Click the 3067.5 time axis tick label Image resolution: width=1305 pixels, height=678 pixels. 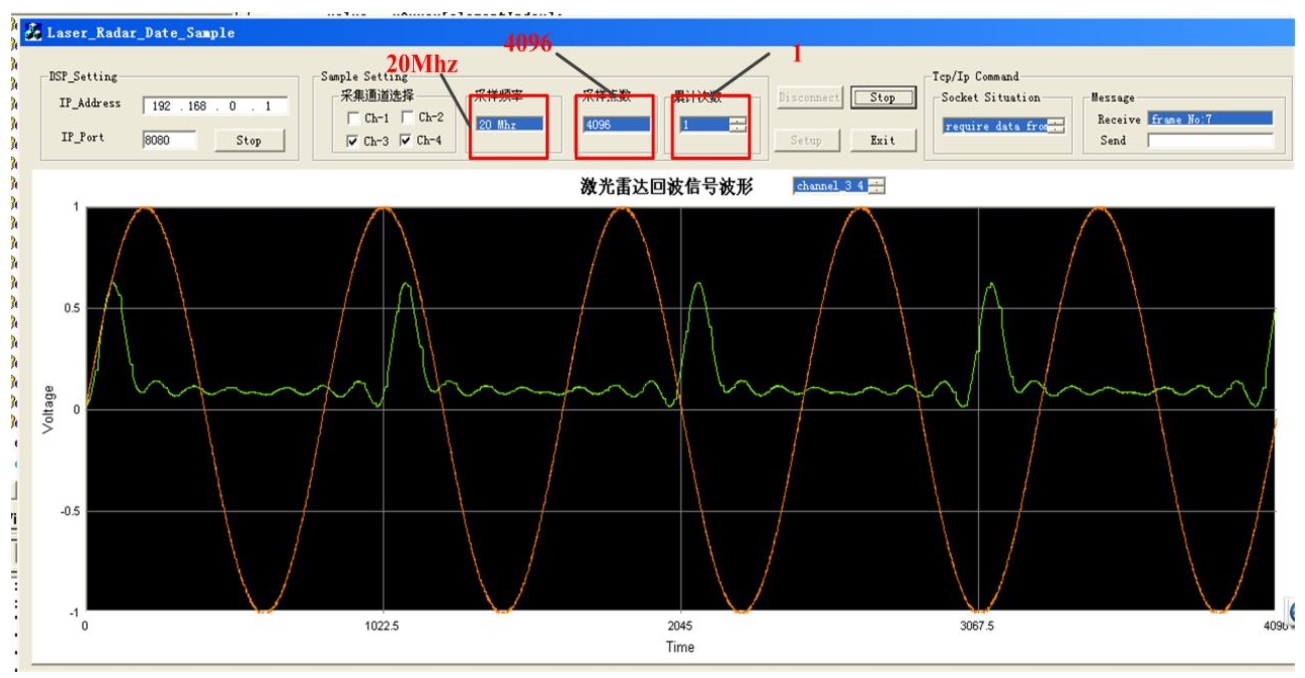(x=977, y=626)
